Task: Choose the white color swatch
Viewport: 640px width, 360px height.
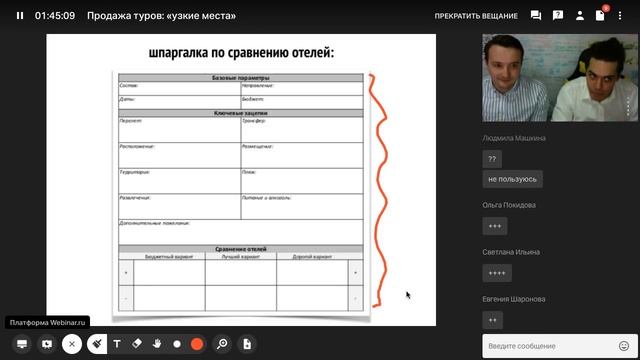Action: pos(177,344)
